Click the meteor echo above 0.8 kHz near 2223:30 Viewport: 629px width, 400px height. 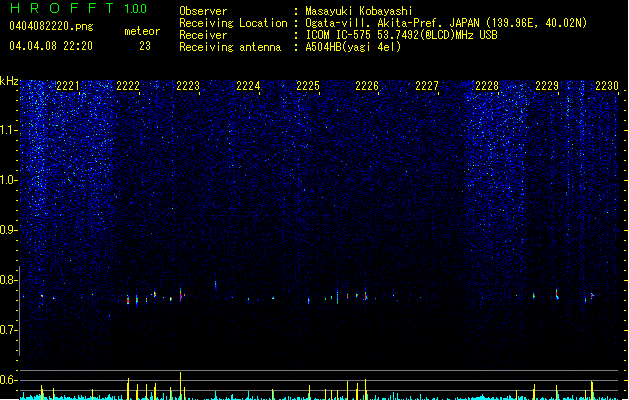216,285
